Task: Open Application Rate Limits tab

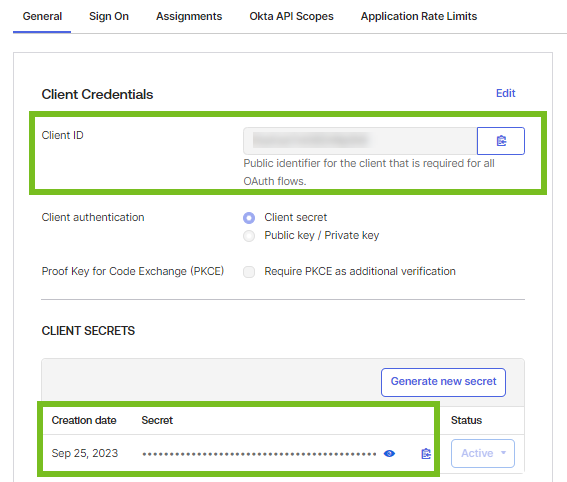Action: pos(419,16)
